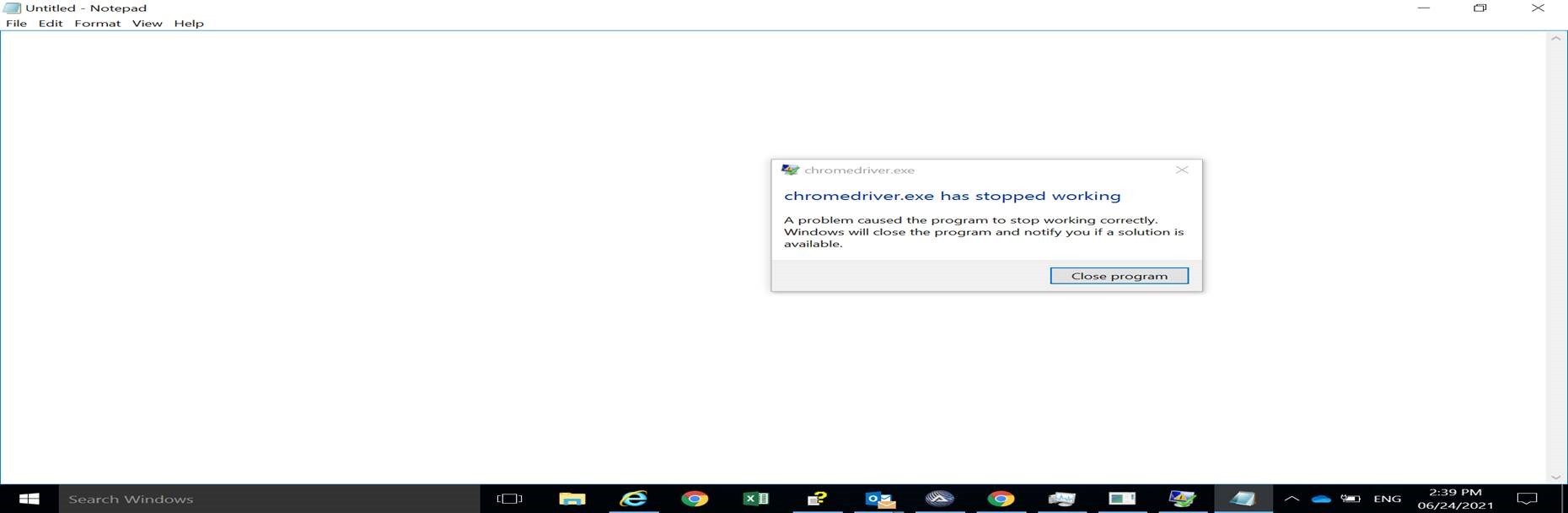The image size is (1568, 513).
Task: Open the Windows Start menu
Action: [29, 499]
